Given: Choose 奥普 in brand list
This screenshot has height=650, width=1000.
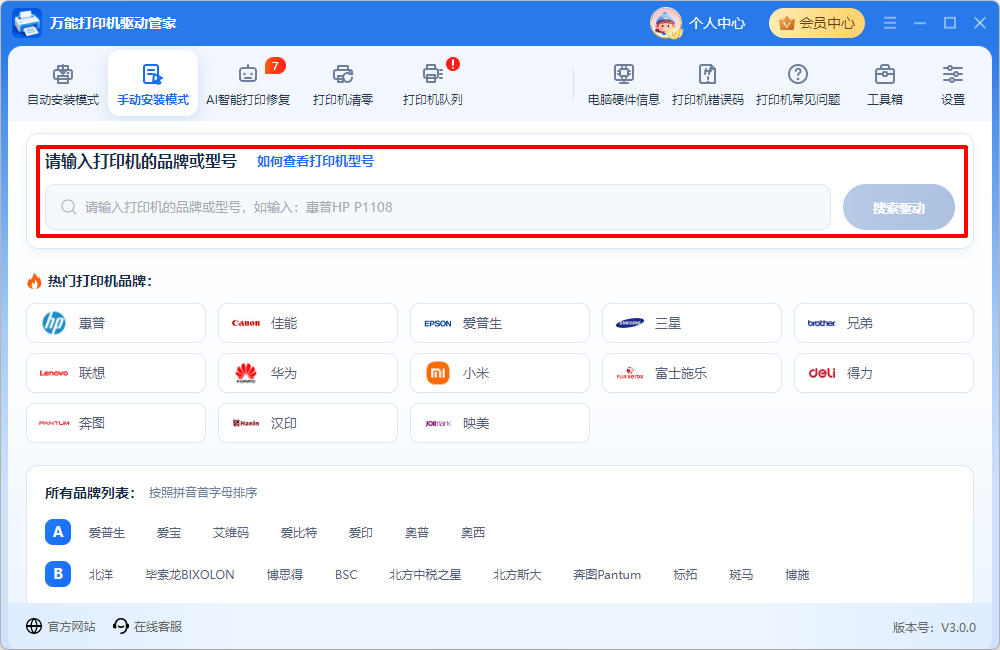Looking at the screenshot, I should (417, 533).
